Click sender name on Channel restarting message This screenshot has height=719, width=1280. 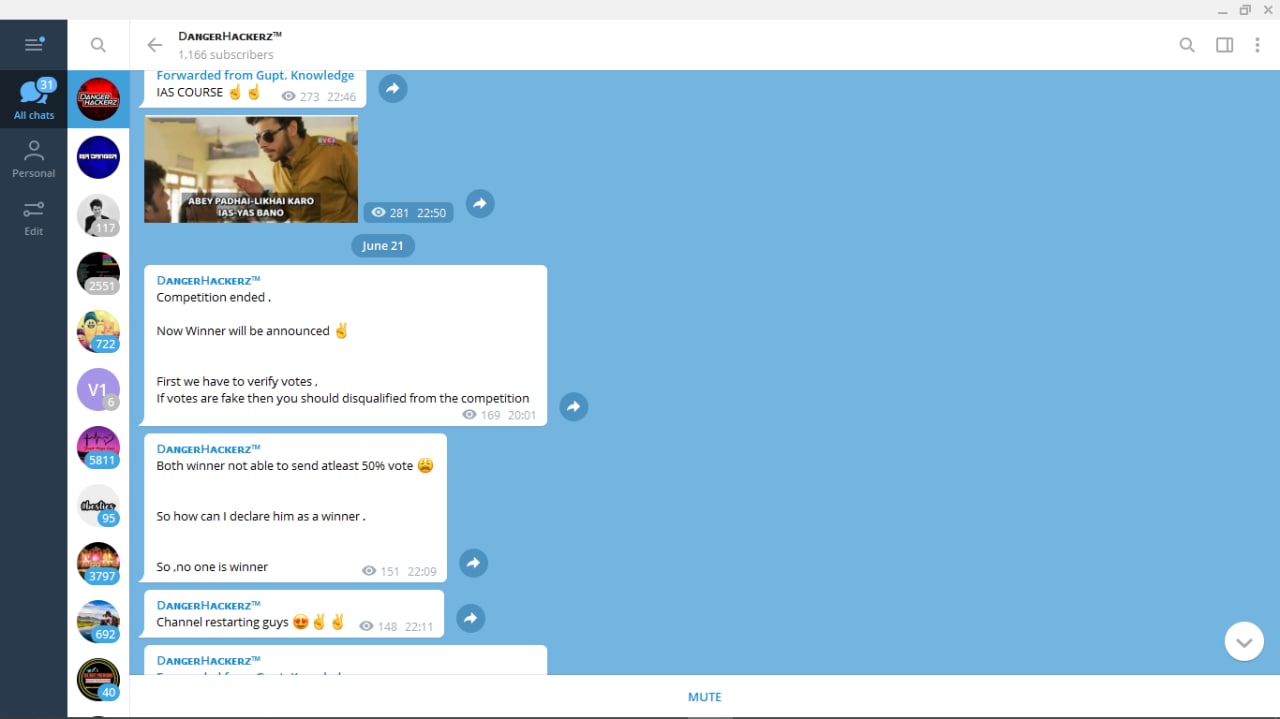click(x=209, y=605)
